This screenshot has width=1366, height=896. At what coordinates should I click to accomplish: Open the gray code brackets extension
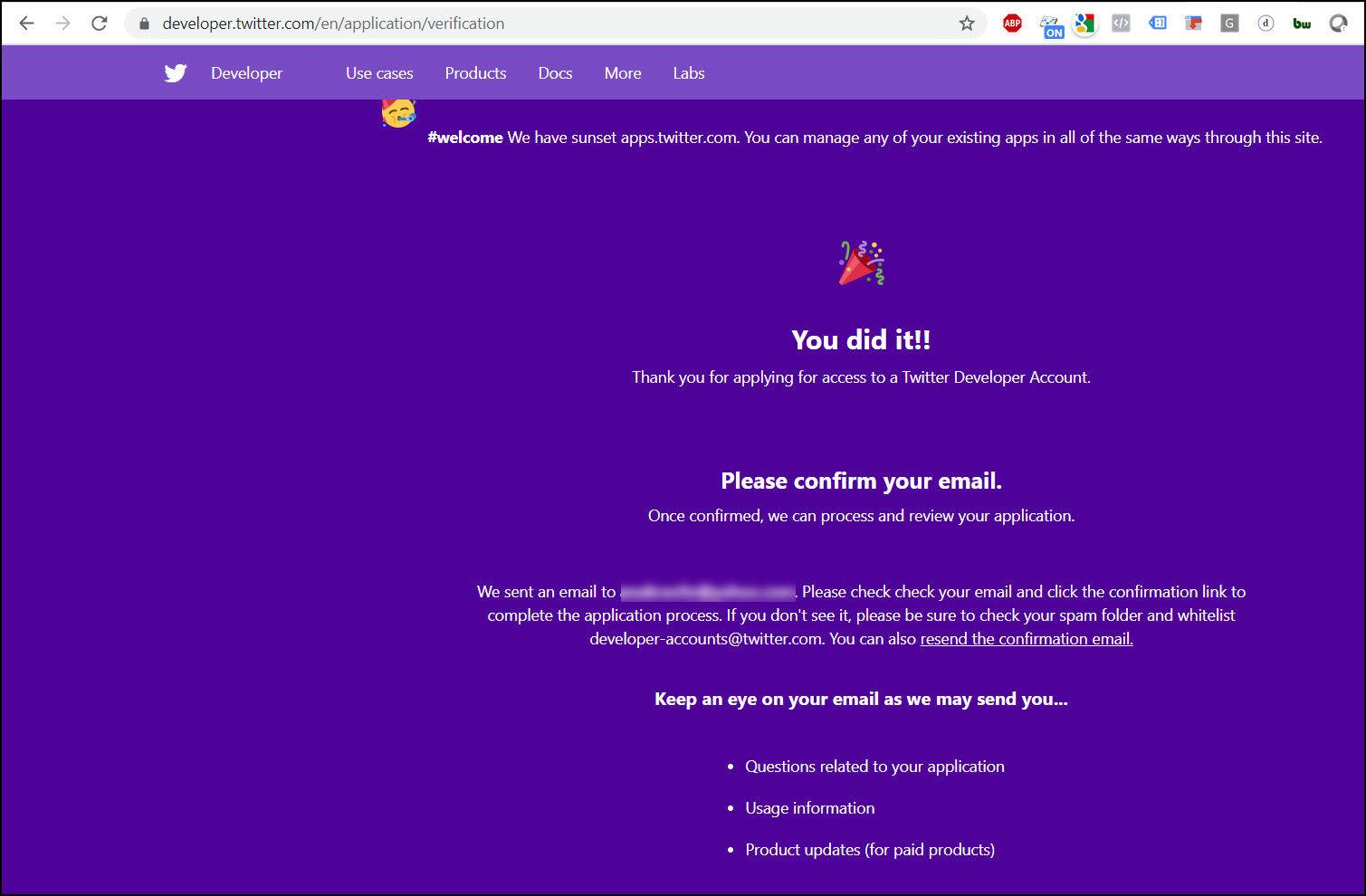1121,24
